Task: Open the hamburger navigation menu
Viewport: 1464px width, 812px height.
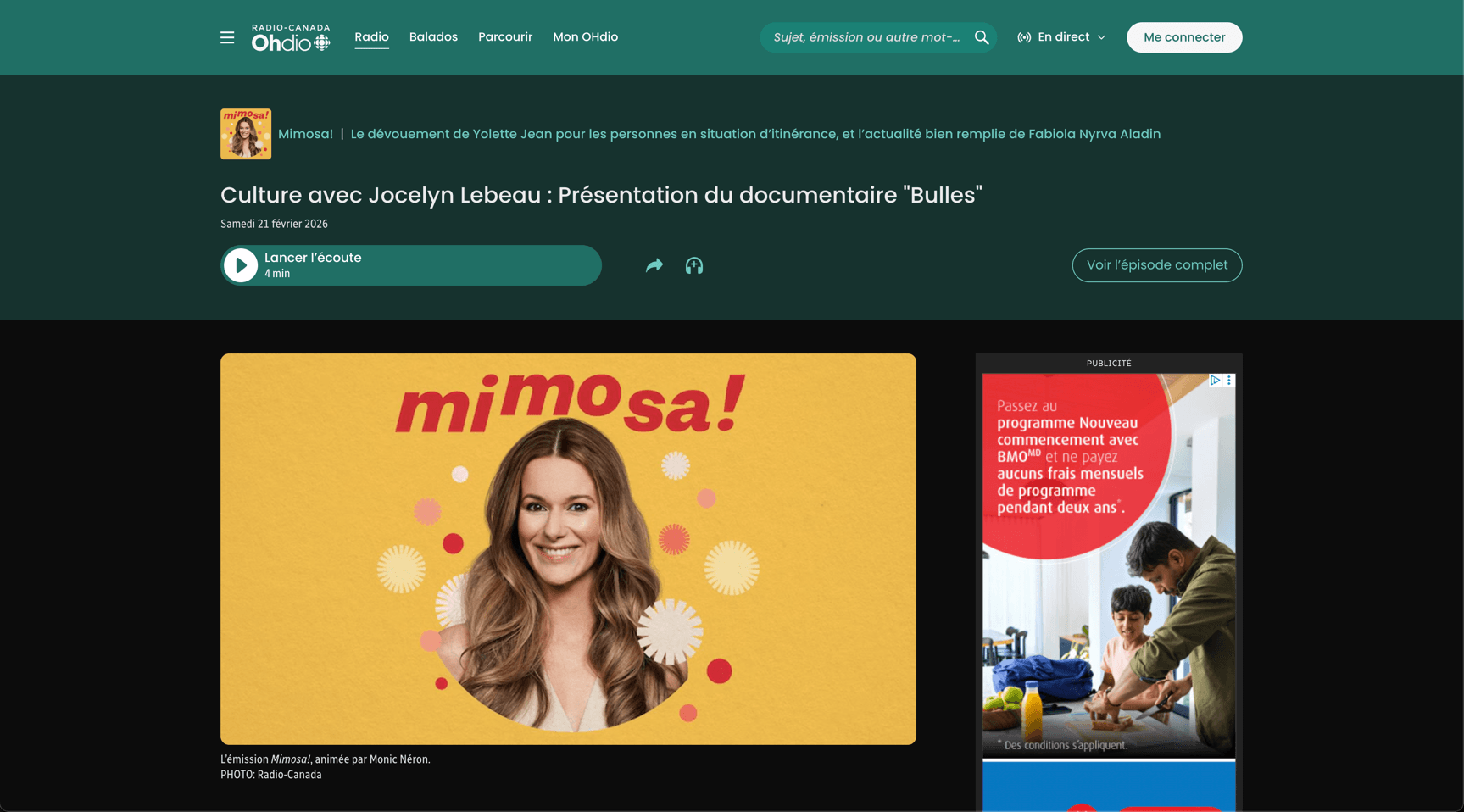Action: (x=226, y=37)
